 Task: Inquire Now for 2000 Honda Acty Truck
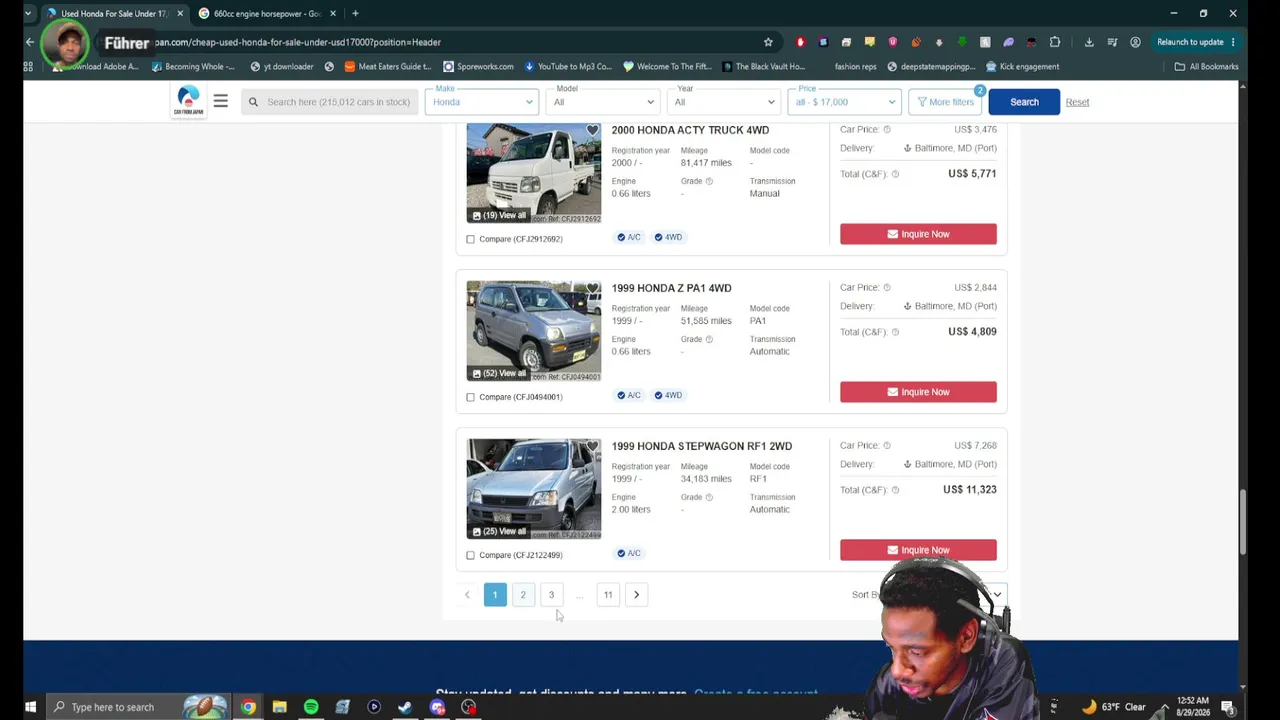918,234
